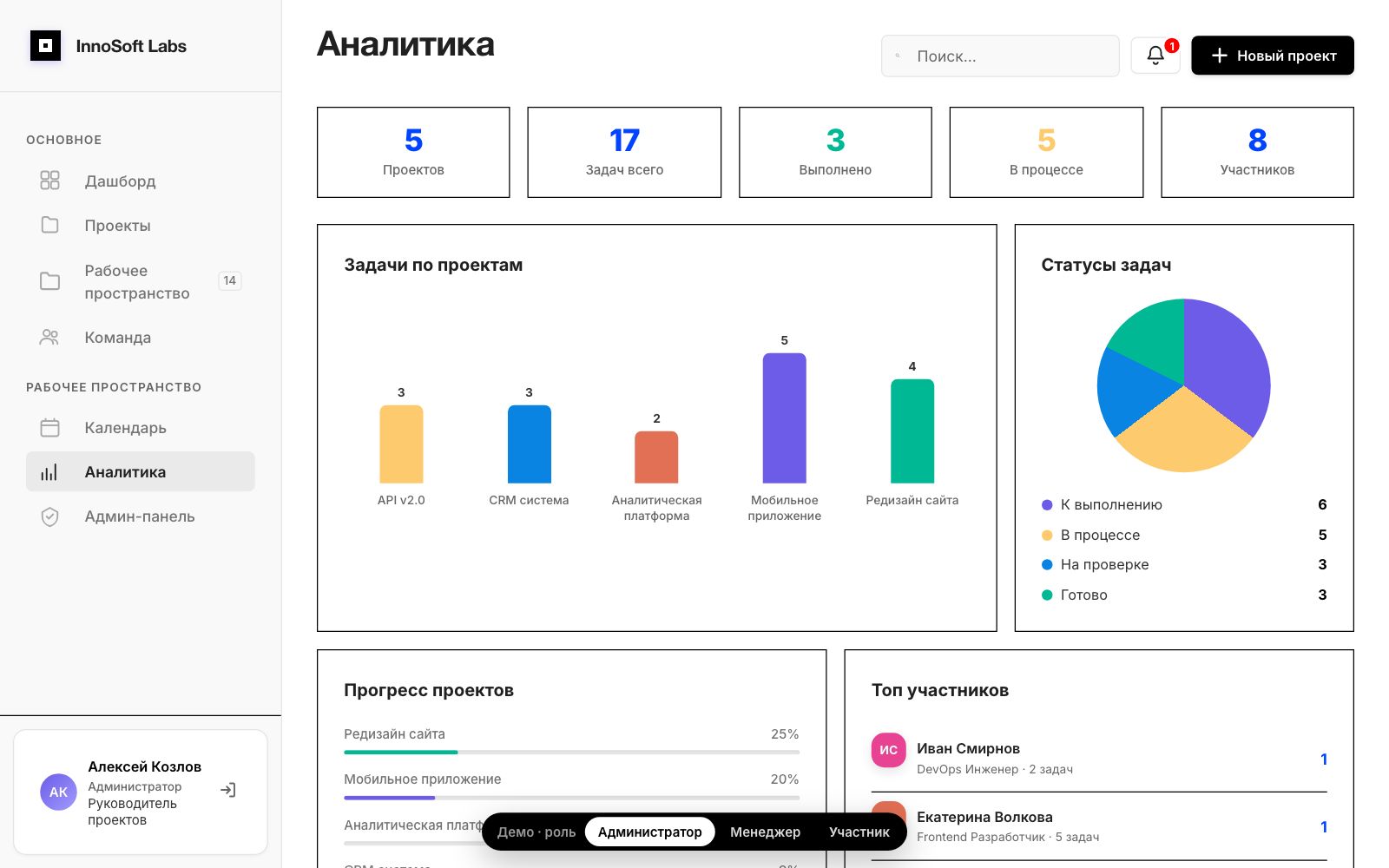1389x868 pixels.
Task: Click the ИС avatar of Иван Смирнов
Action: point(889,750)
